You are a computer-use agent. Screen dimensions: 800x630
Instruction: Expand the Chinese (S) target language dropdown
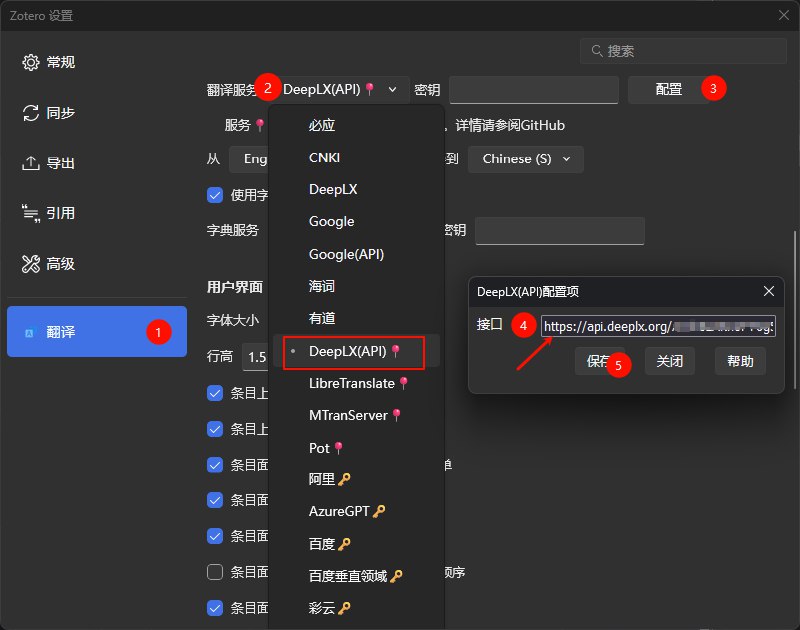(x=526, y=159)
